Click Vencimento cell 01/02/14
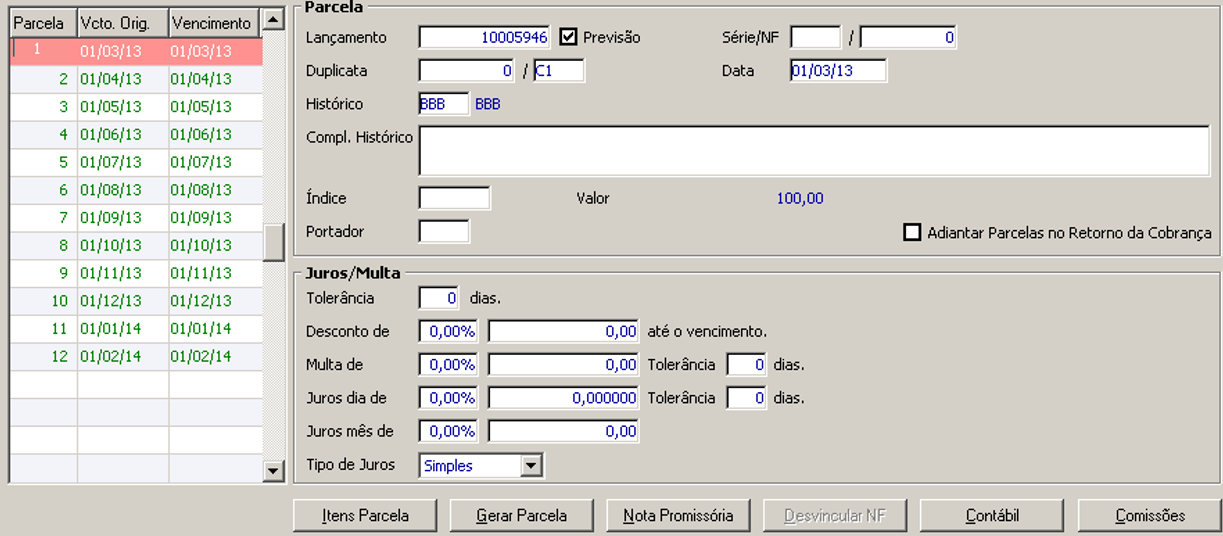This screenshot has height=536, width=1223. (215, 357)
